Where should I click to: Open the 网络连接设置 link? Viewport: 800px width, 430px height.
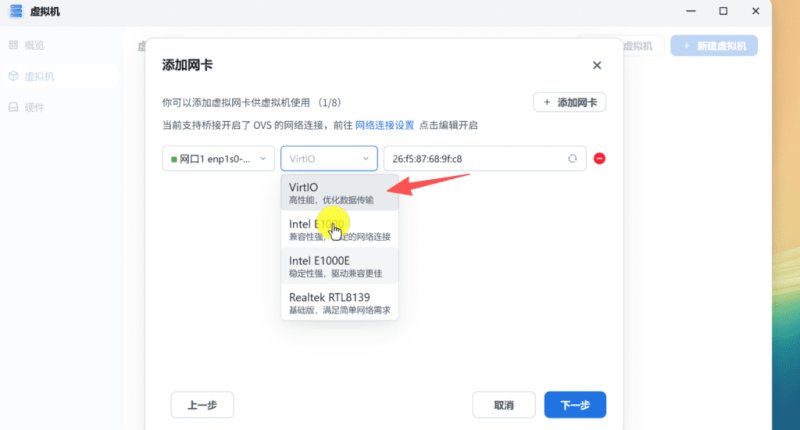point(385,125)
